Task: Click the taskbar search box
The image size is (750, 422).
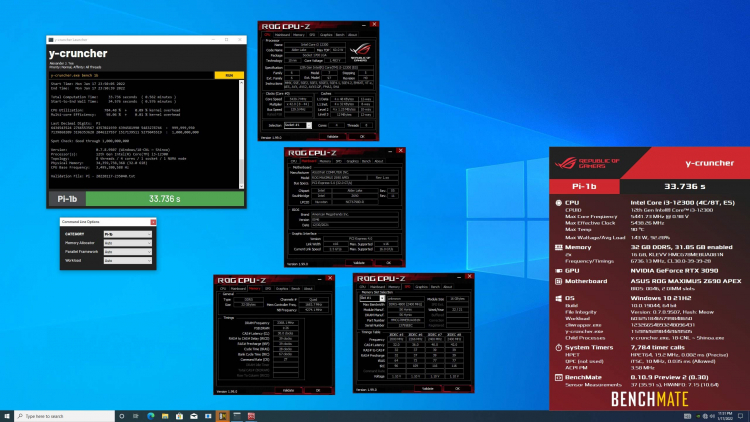Action: click(x=65, y=414)
